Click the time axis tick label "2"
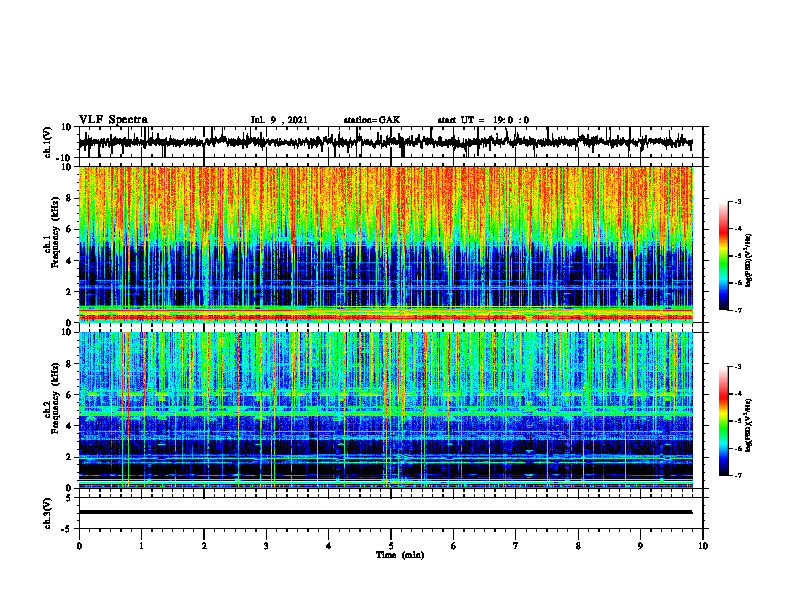 [x=204, y=546]
